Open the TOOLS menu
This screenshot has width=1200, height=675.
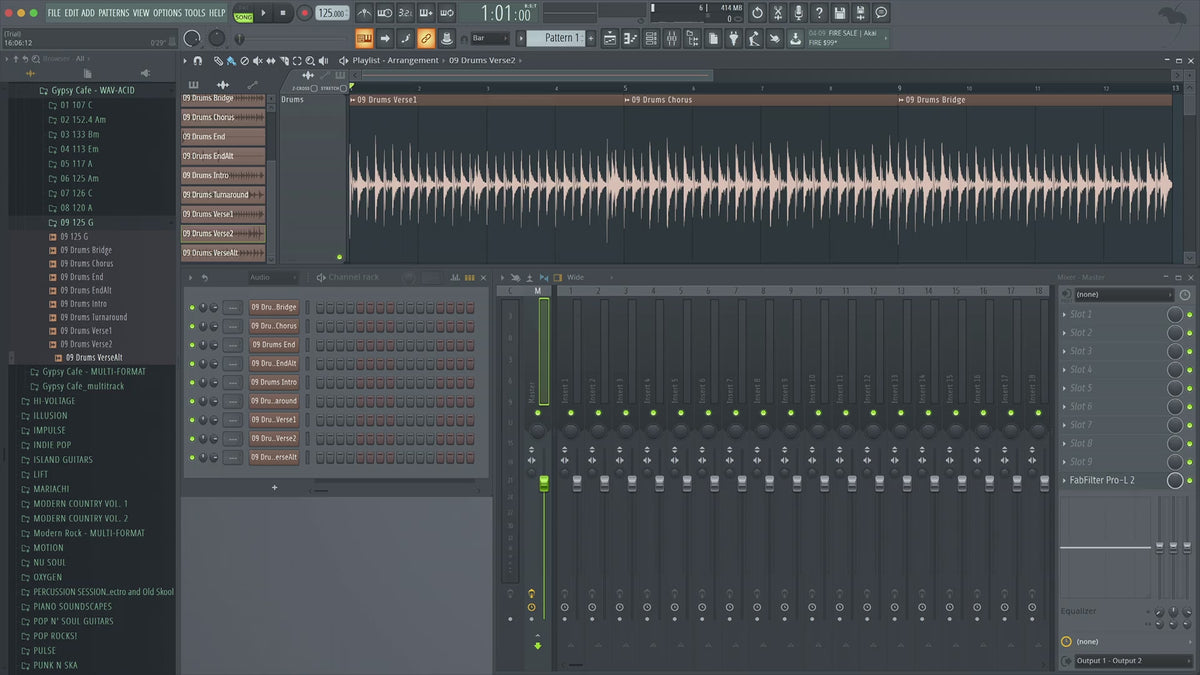tap(194, 13)
